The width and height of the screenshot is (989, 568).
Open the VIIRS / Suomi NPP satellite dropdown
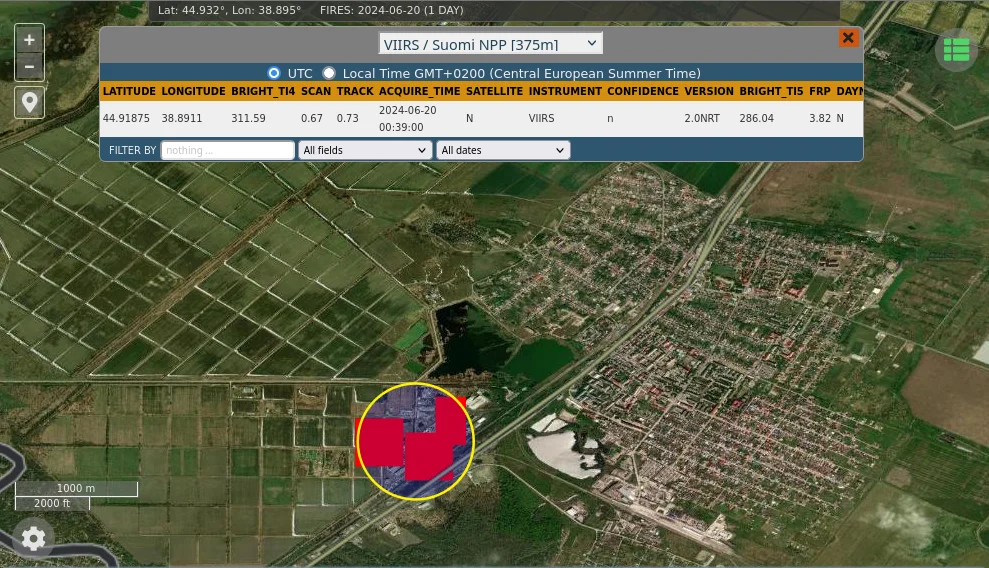click(490, 44)
